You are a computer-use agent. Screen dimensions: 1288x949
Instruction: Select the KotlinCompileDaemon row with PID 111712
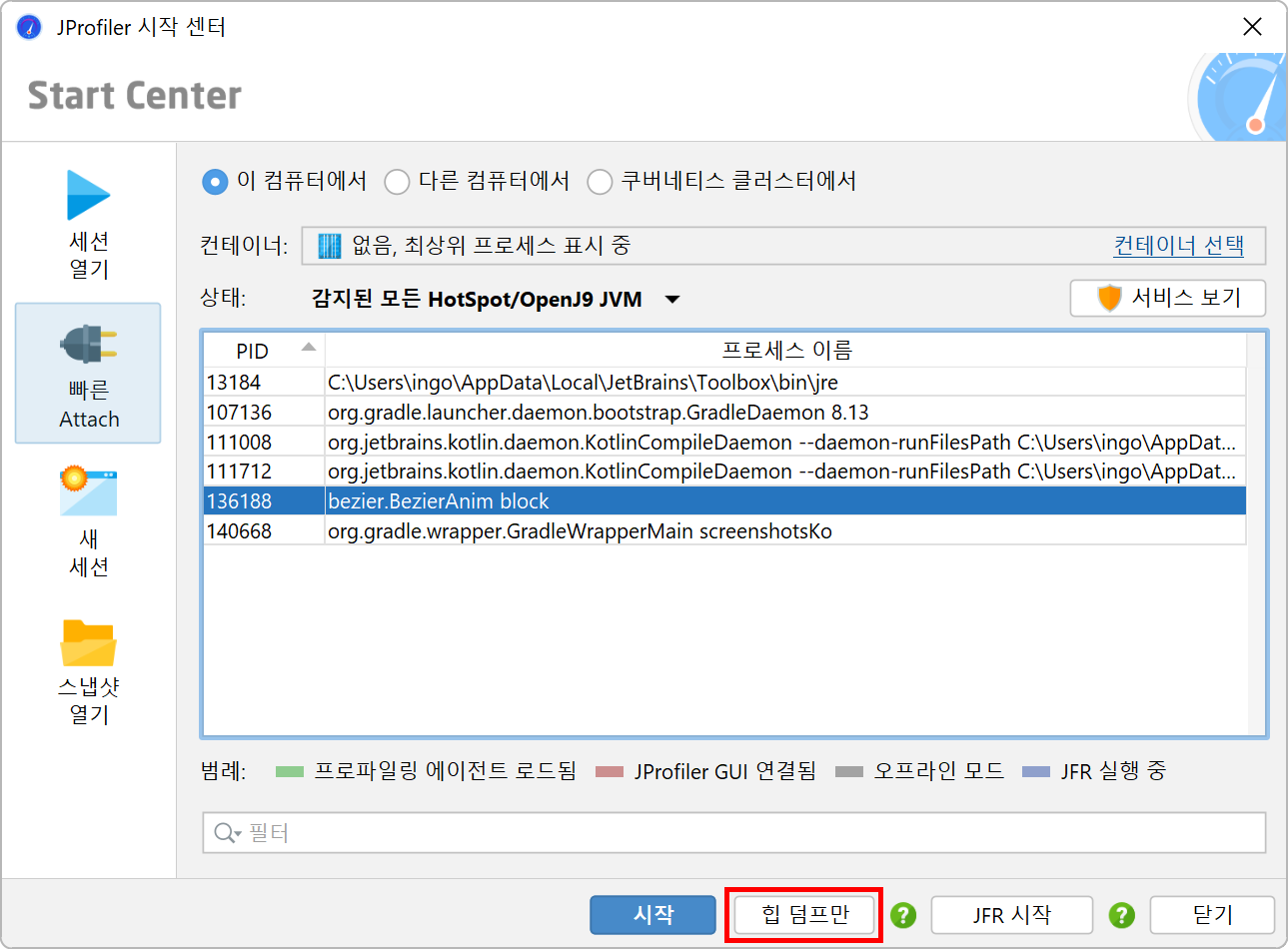[724, 472]
